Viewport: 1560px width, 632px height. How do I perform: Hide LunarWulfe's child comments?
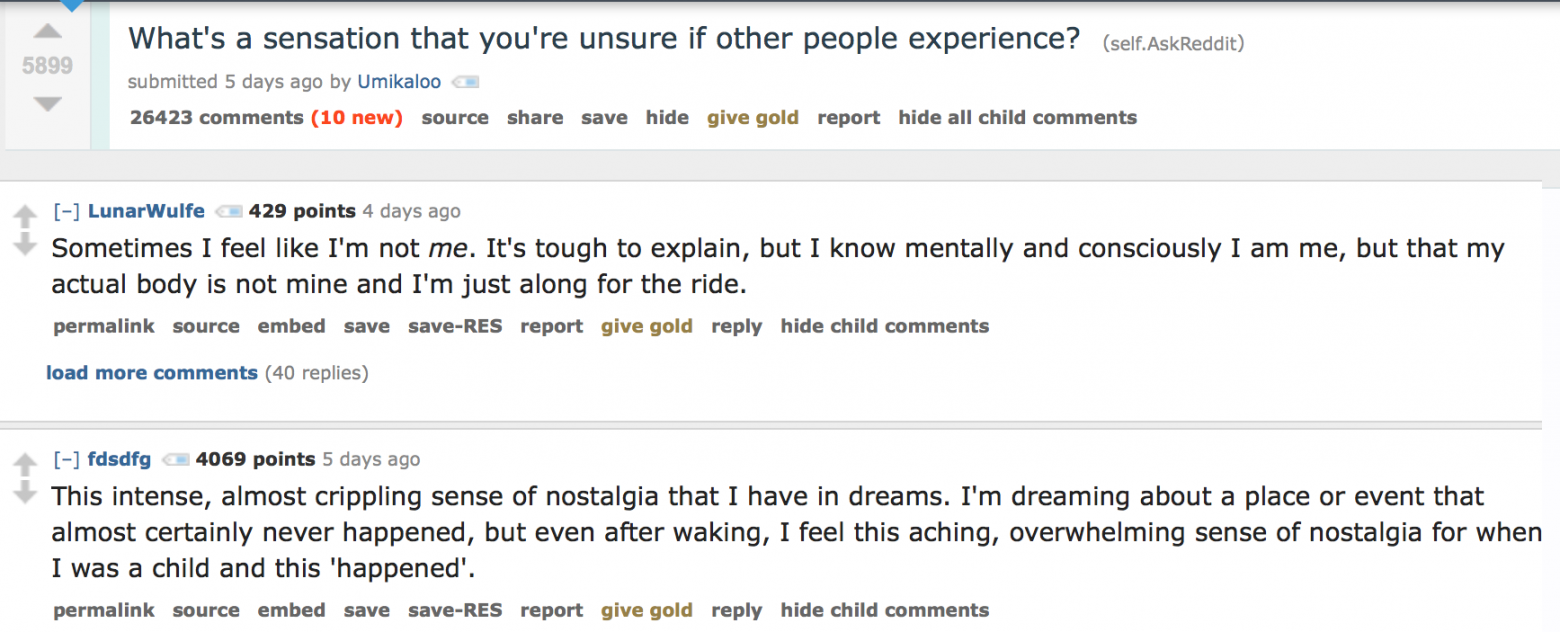pyautogui.click(x=884, y=326)
